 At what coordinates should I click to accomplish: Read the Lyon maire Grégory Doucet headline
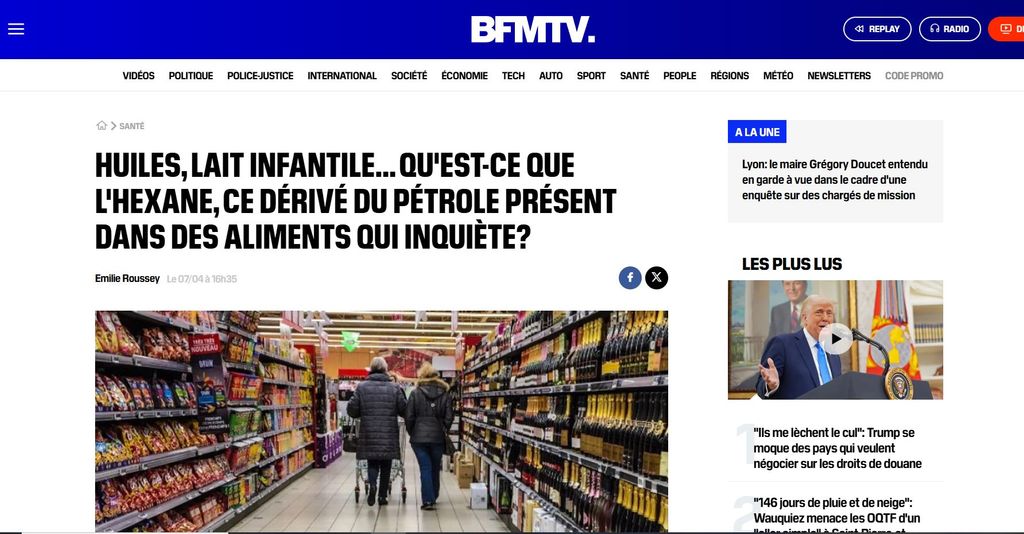(x=835, y=180)
